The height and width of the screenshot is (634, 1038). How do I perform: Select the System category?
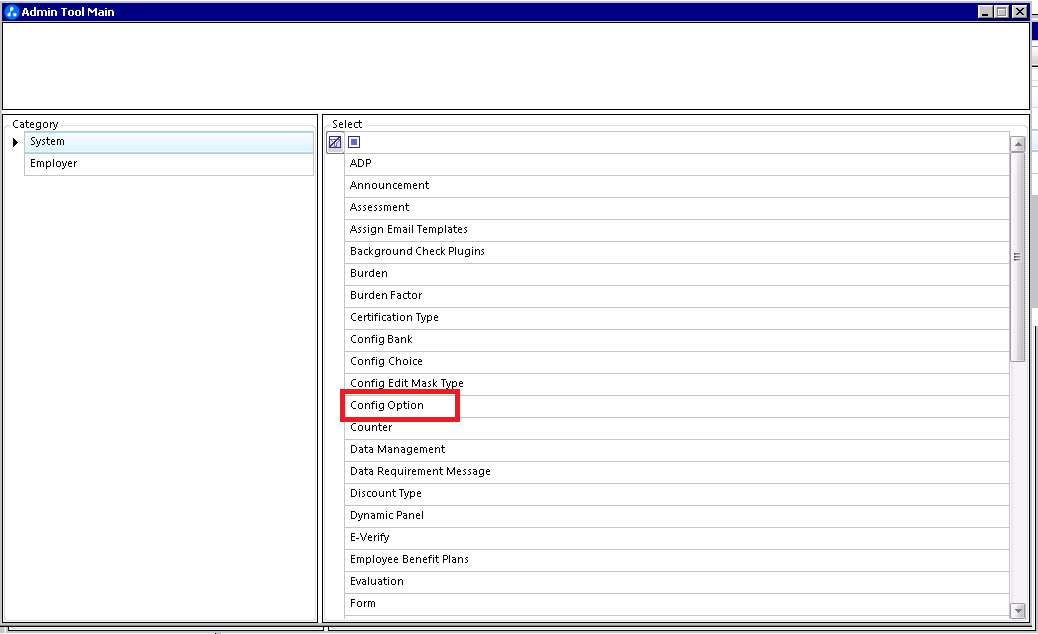tap(169, 142)
